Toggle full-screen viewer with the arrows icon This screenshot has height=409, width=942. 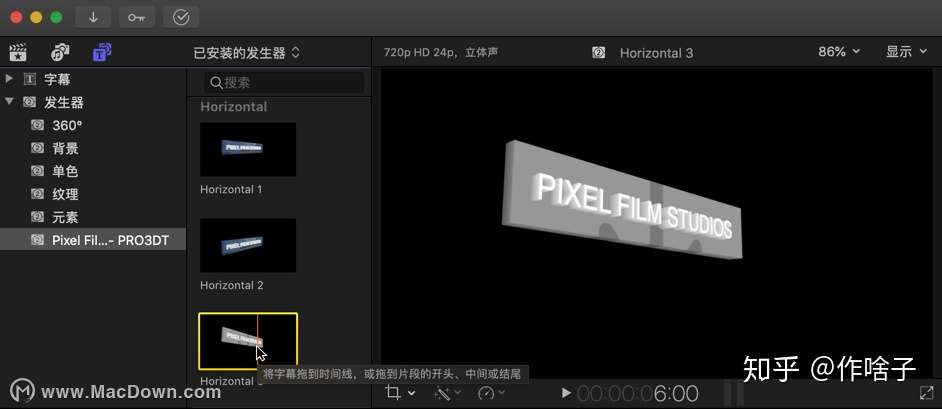pyautogui.click(x=925, y=393)
